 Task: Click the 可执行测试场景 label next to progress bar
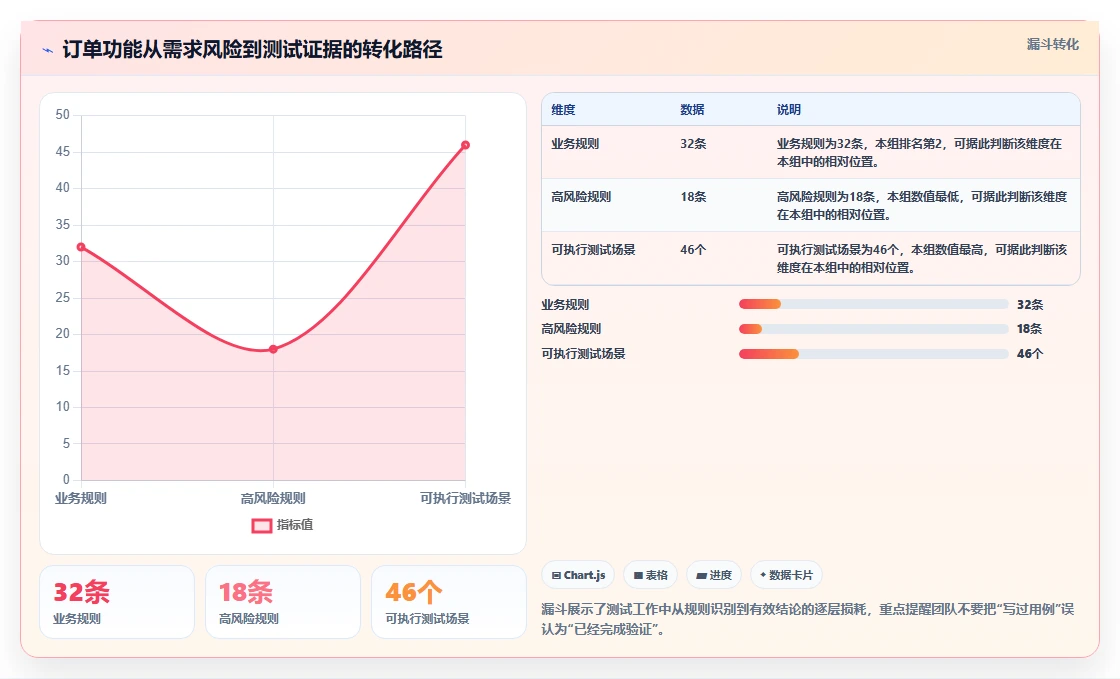coord(583,353)
